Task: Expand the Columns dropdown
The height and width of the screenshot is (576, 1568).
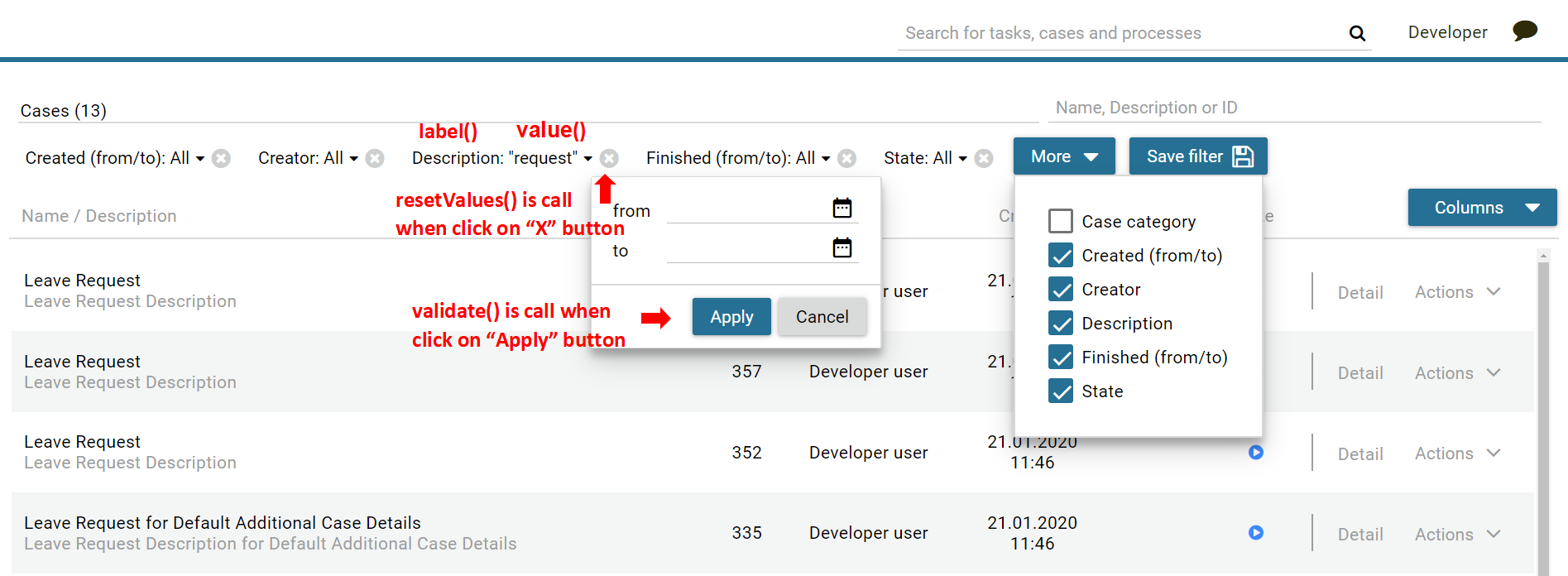Action: click(x=1482, y=208)
